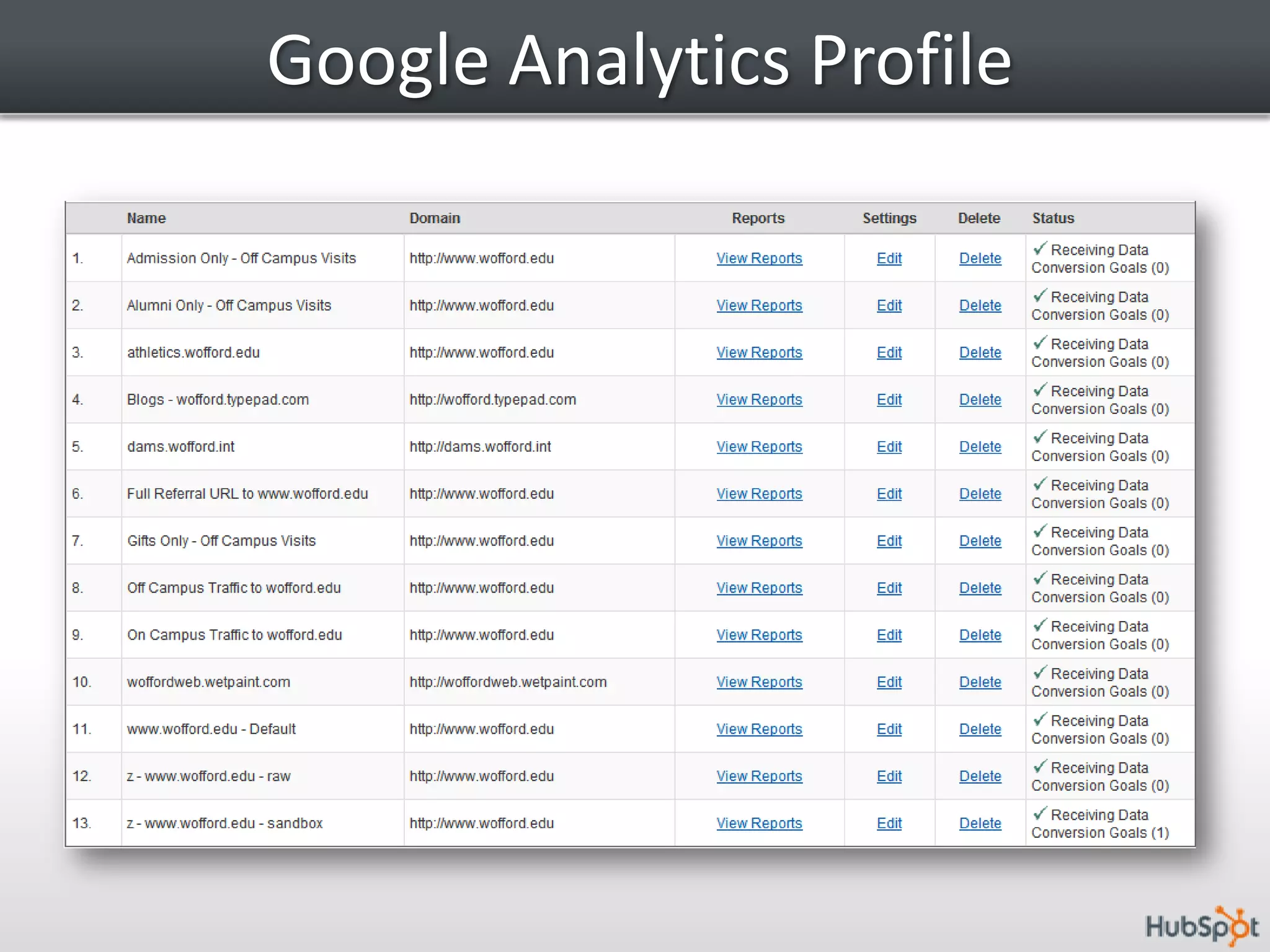Edit the Gifts Only - Off Campus Visits profile
The height and width of the screenshot is (952, 1270).
(x=889, y=541)
